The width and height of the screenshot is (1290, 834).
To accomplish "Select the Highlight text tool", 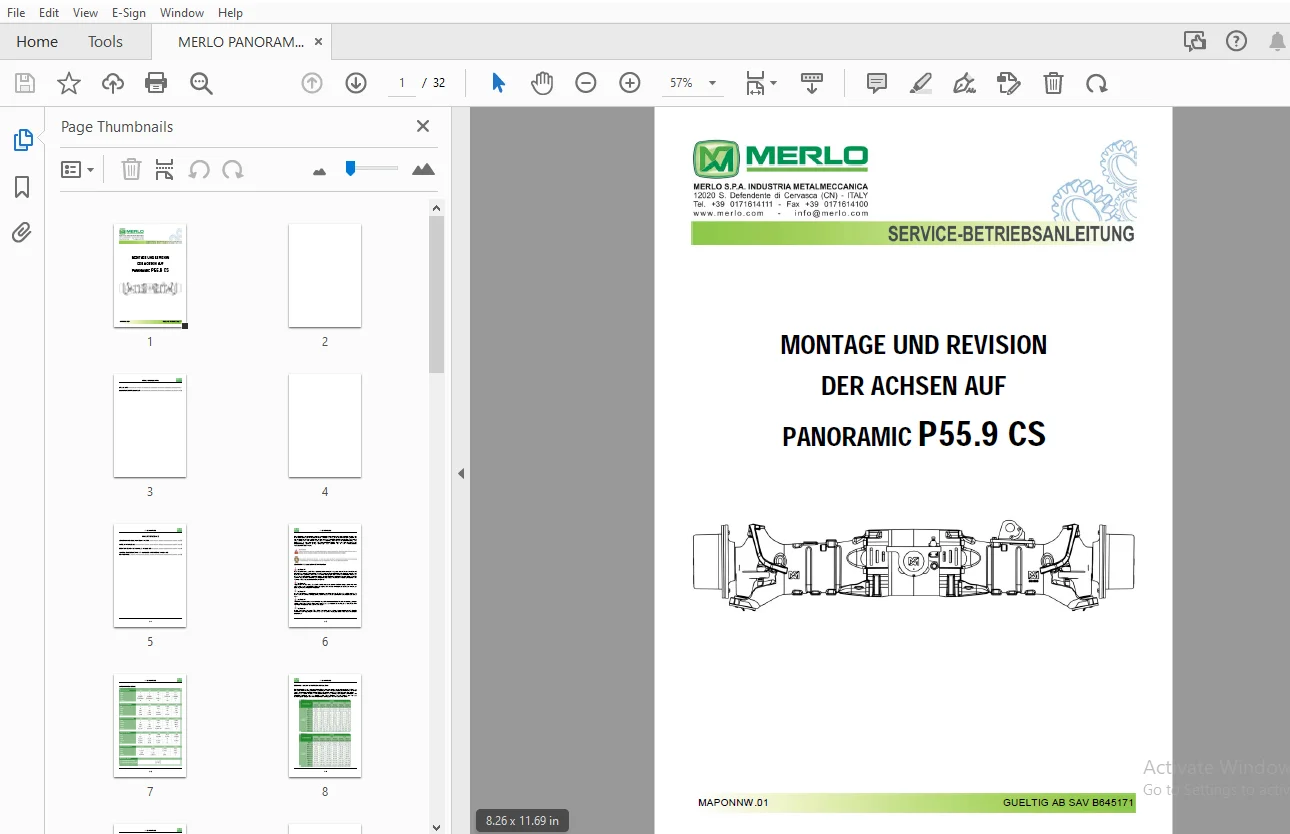I will (x=921, y=83).
